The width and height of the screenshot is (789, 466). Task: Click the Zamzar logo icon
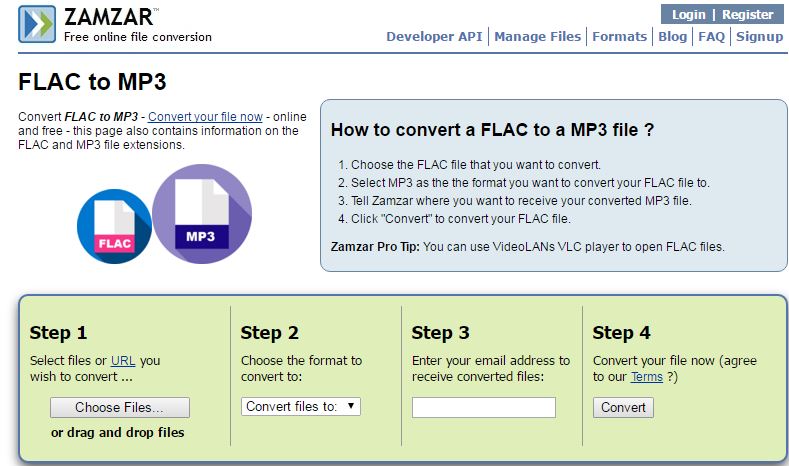(38, 25)
